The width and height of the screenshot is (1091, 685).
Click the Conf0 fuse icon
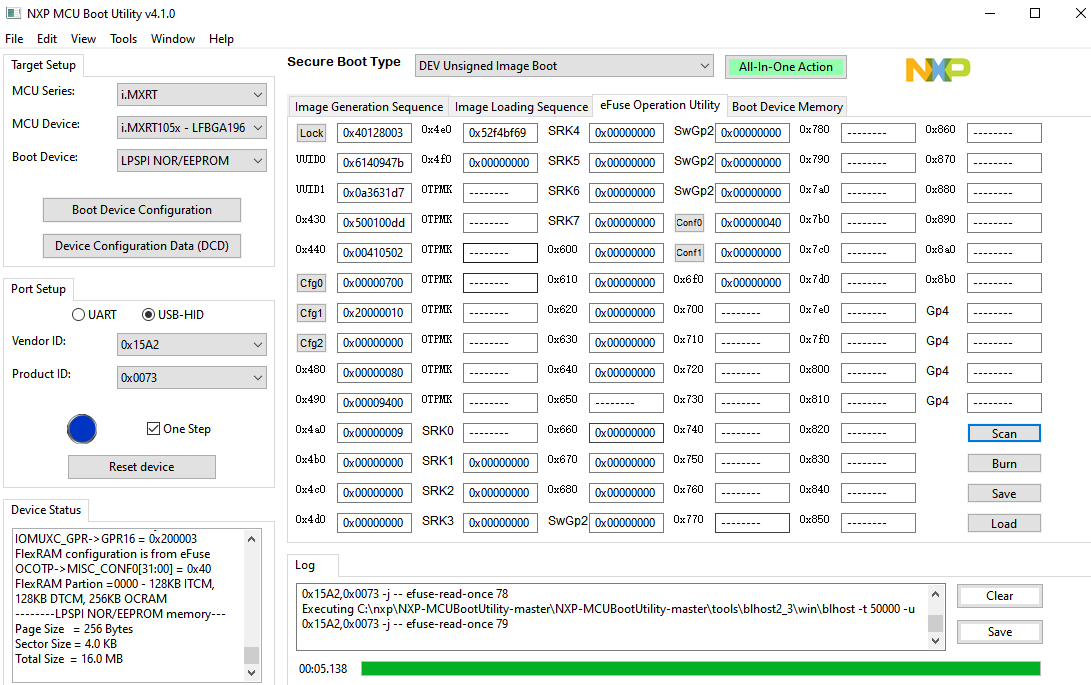688,222
